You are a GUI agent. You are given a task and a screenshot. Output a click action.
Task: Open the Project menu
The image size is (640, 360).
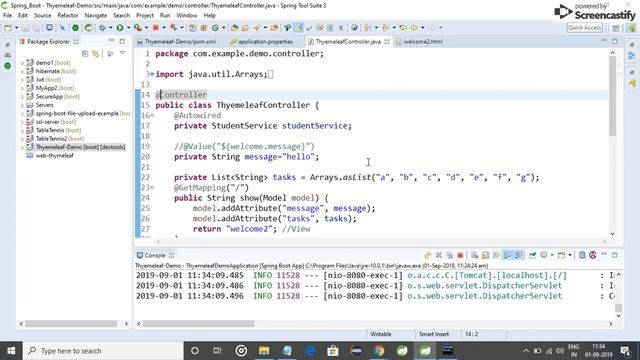[144, 15]
